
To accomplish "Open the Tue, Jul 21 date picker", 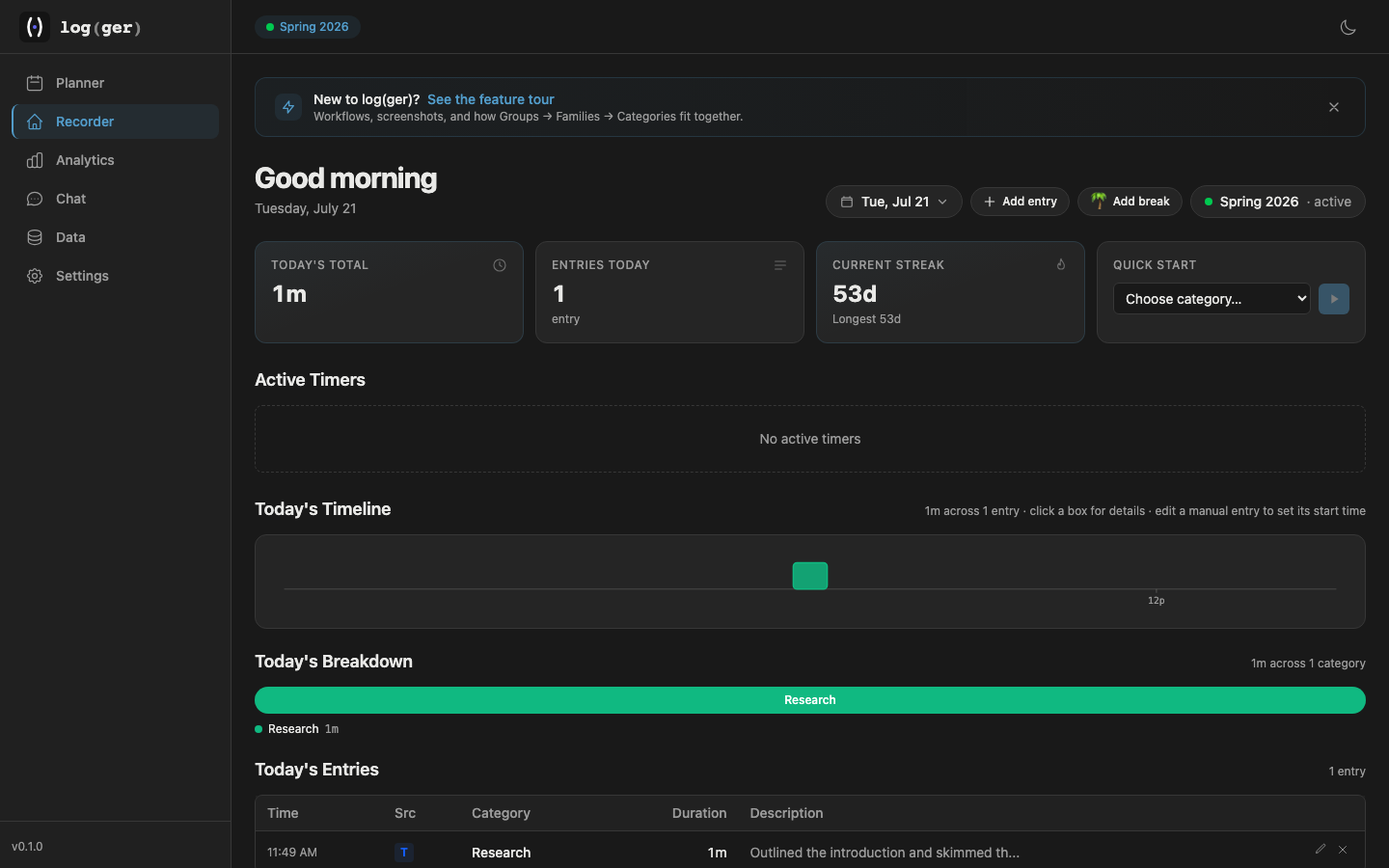I will coord(894,202).
